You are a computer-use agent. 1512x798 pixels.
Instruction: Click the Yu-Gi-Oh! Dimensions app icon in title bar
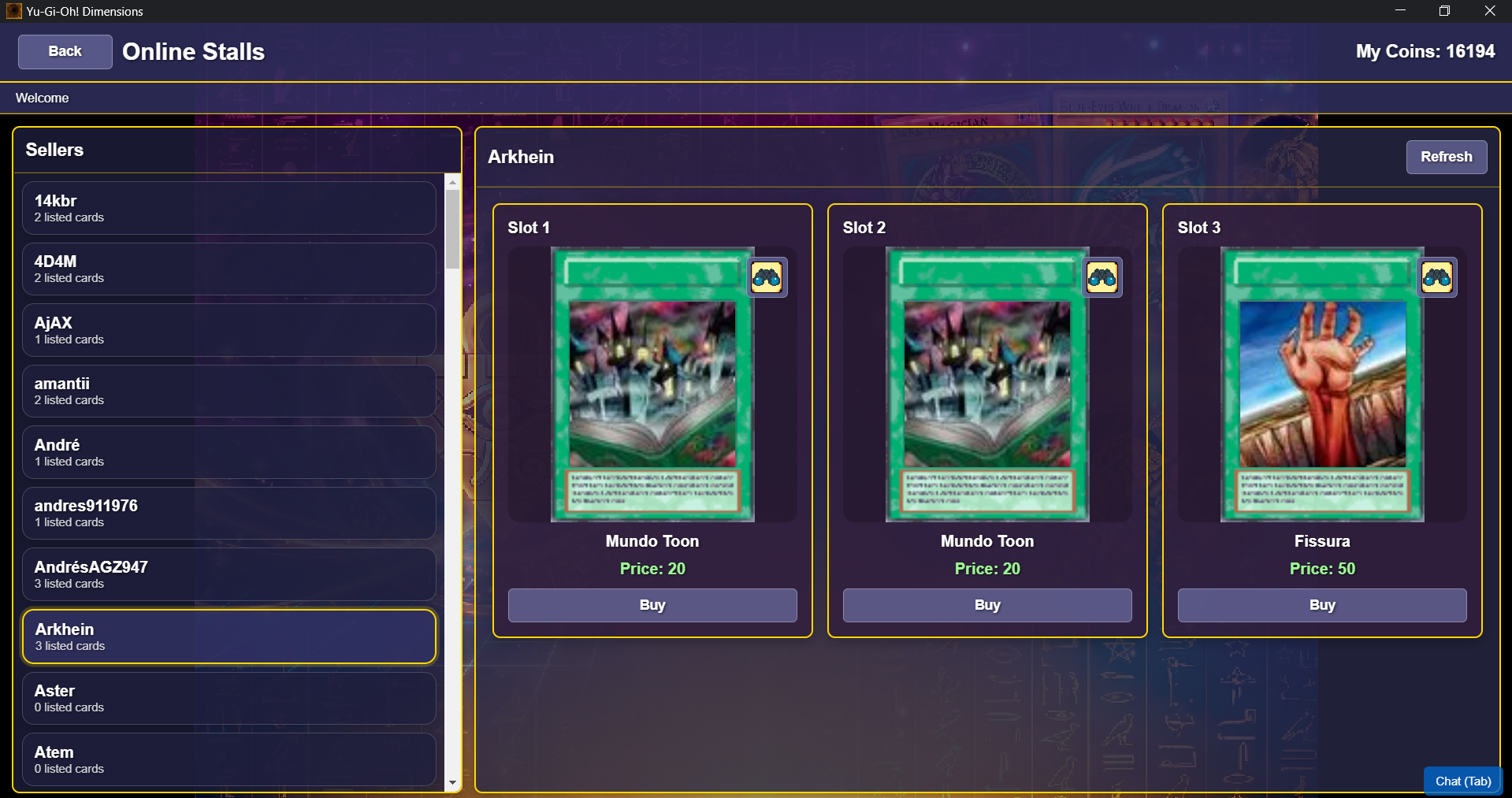pyautogui.click(x=13, y=11)
